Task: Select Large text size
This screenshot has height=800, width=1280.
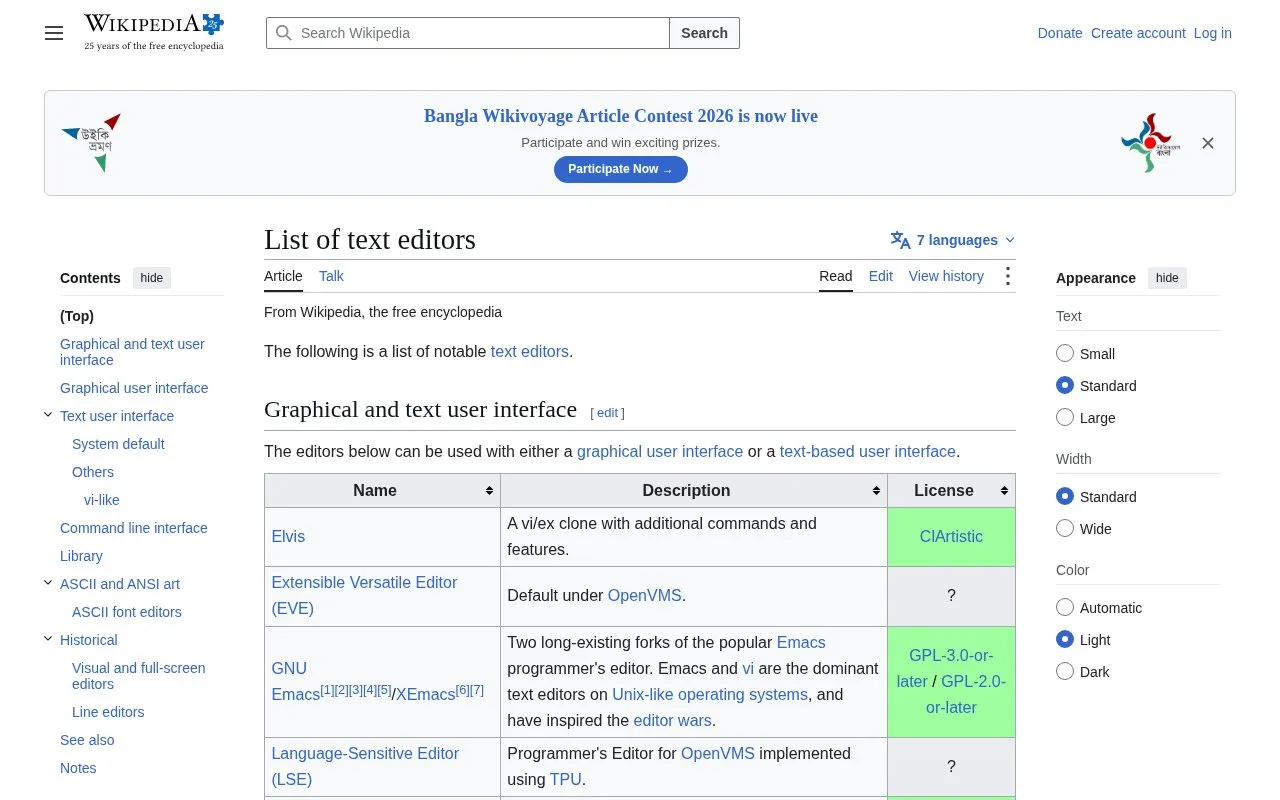Action: [1065, 417]
